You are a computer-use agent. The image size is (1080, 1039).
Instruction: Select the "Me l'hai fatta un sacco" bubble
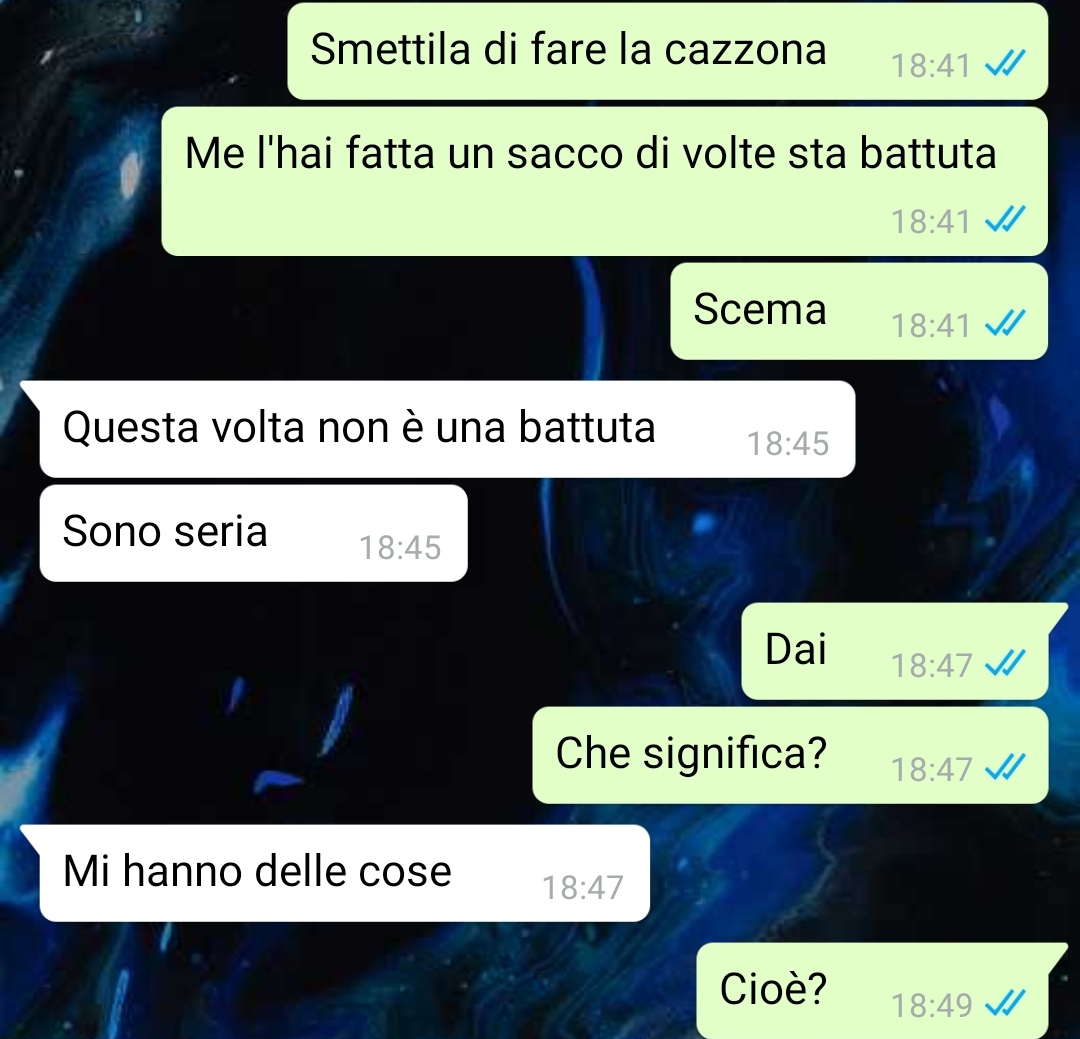[604, 181]
